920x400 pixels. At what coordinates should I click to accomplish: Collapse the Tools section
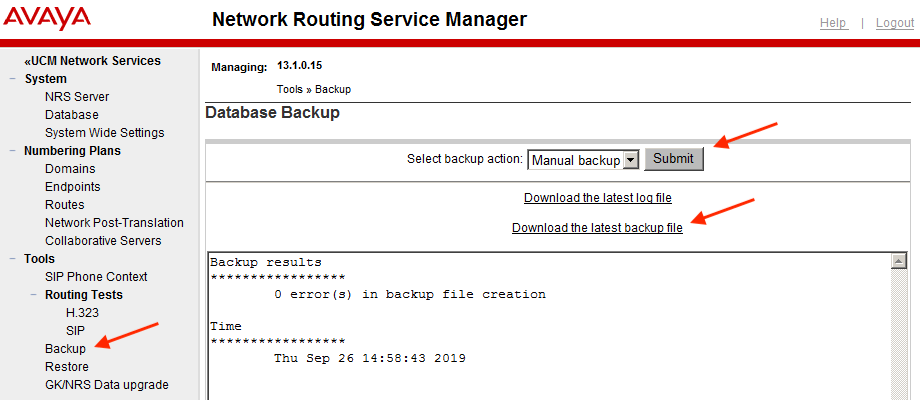click(x=12, y=259)
